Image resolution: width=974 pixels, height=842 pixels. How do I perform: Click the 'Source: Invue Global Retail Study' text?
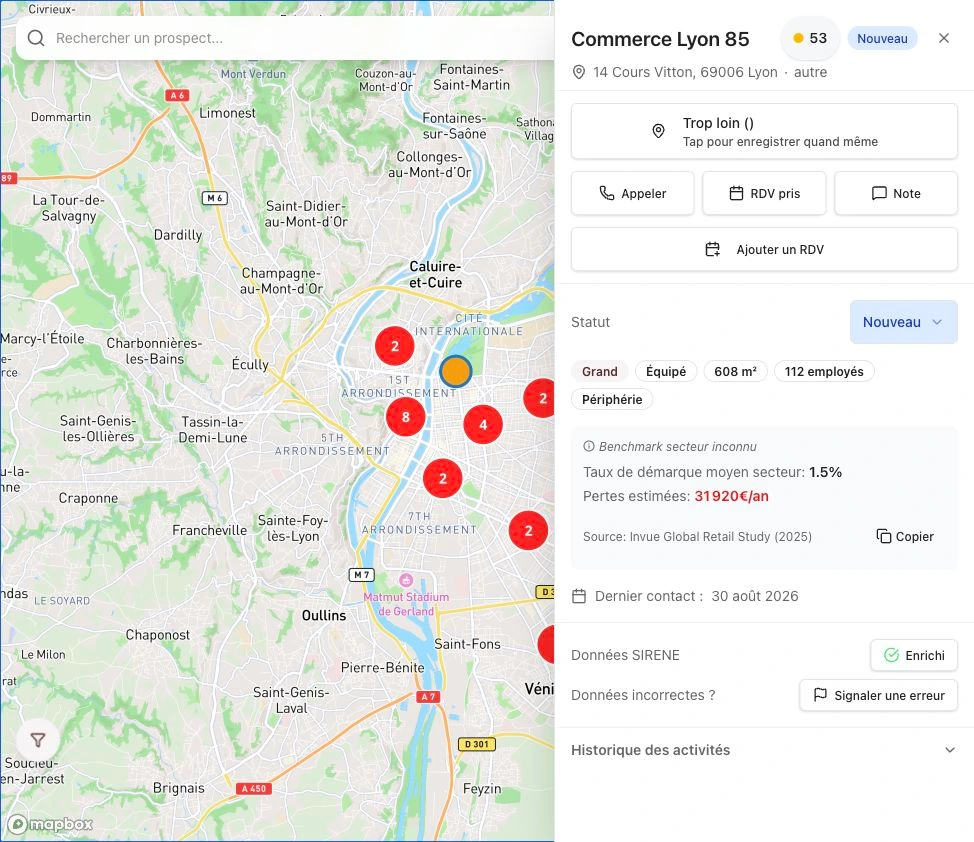697,537
